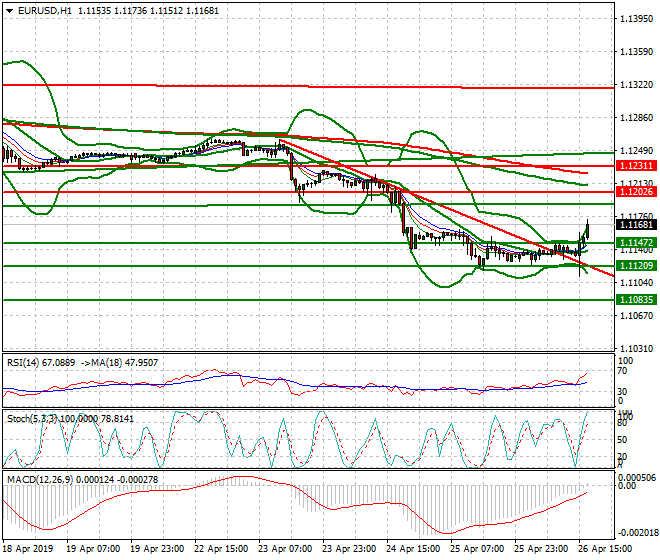Click the 1.12860 price scale value

(637, 117)
